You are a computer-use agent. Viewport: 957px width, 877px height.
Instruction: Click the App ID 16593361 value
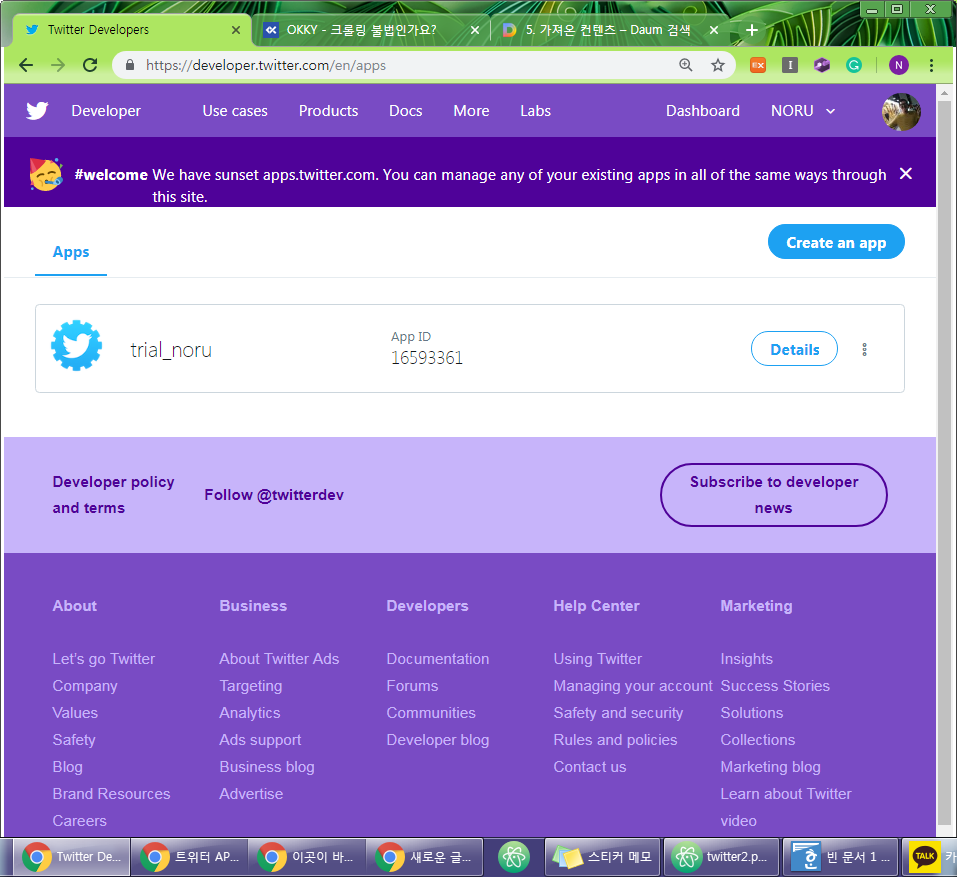(x=427, y=358)
